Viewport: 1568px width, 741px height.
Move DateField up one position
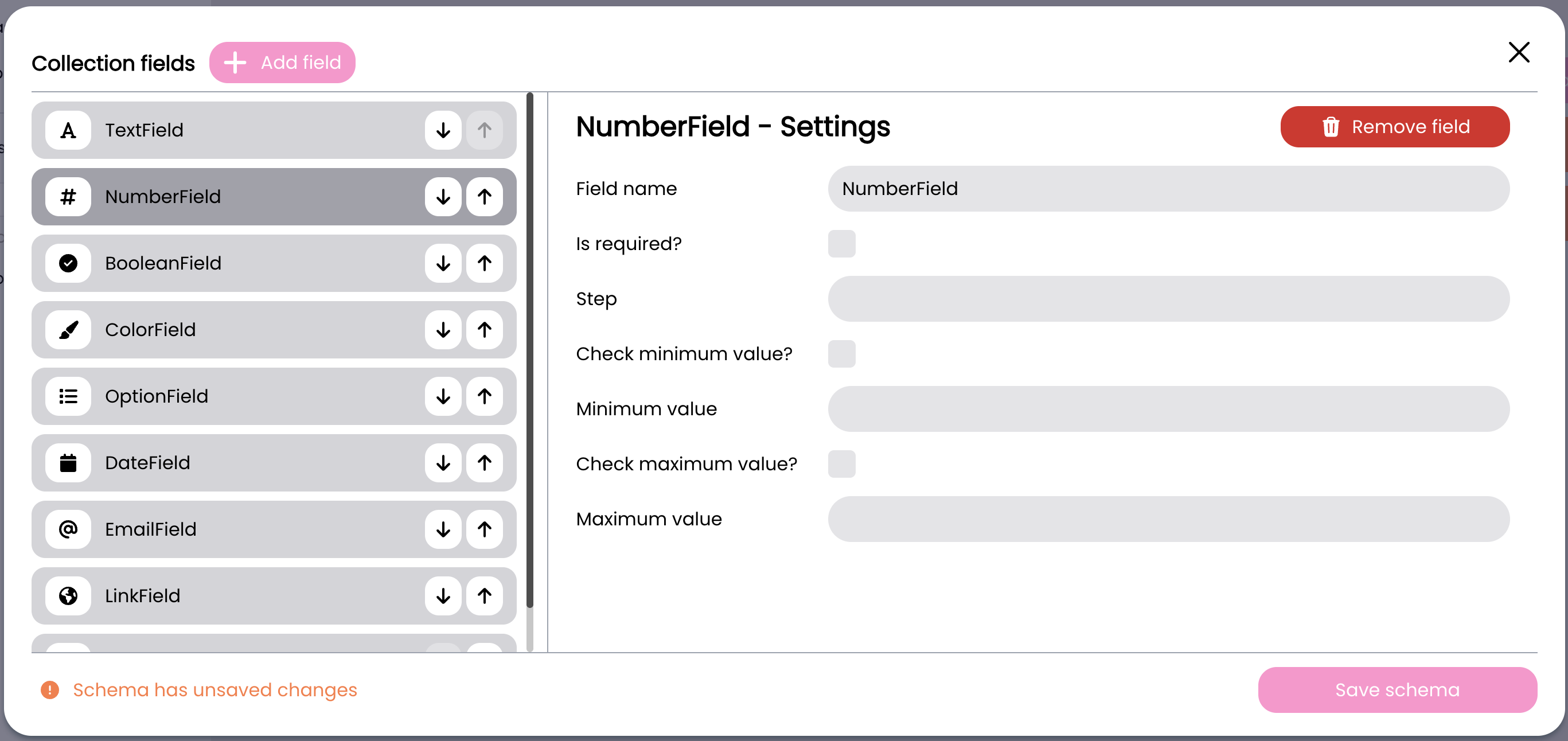pyautogui.click(x=484, y=463)
